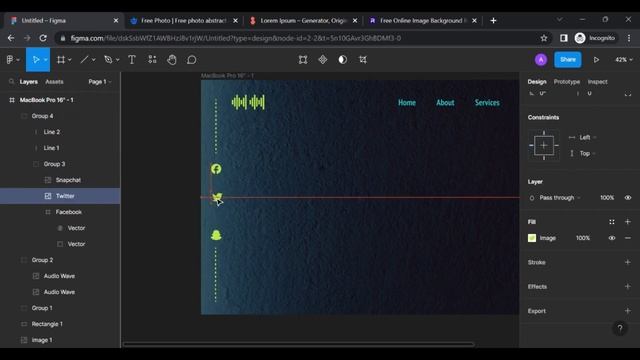Viewport: 640px width, 360px height.
Task: Add an effect with plus
Action: [628, 287]
